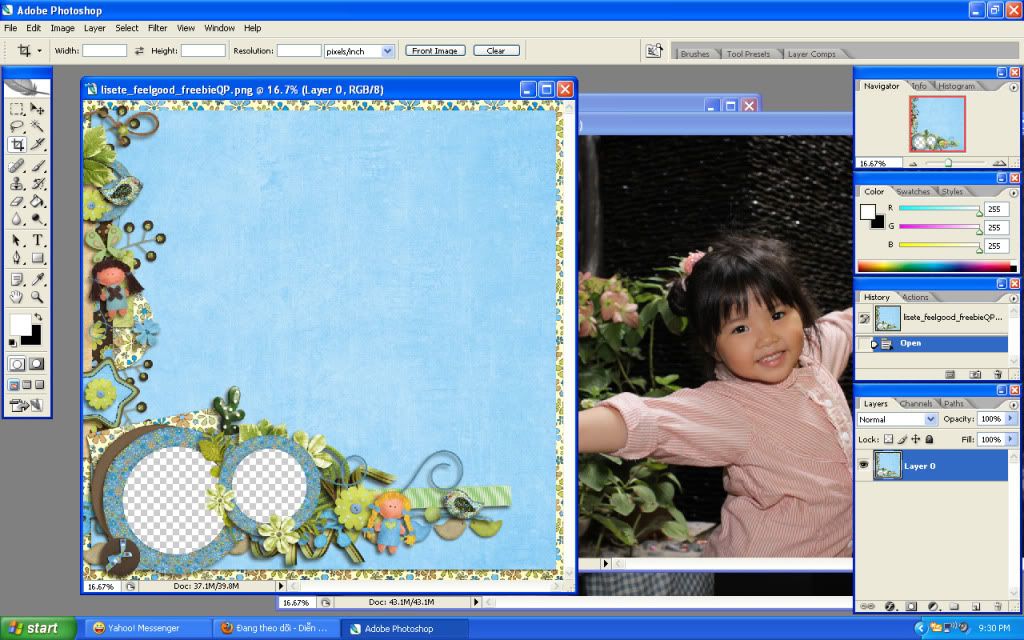The image size is (1024, 640).
Task: Open the Filter menu
Action: pyautogui.click(x=157, y=28)
